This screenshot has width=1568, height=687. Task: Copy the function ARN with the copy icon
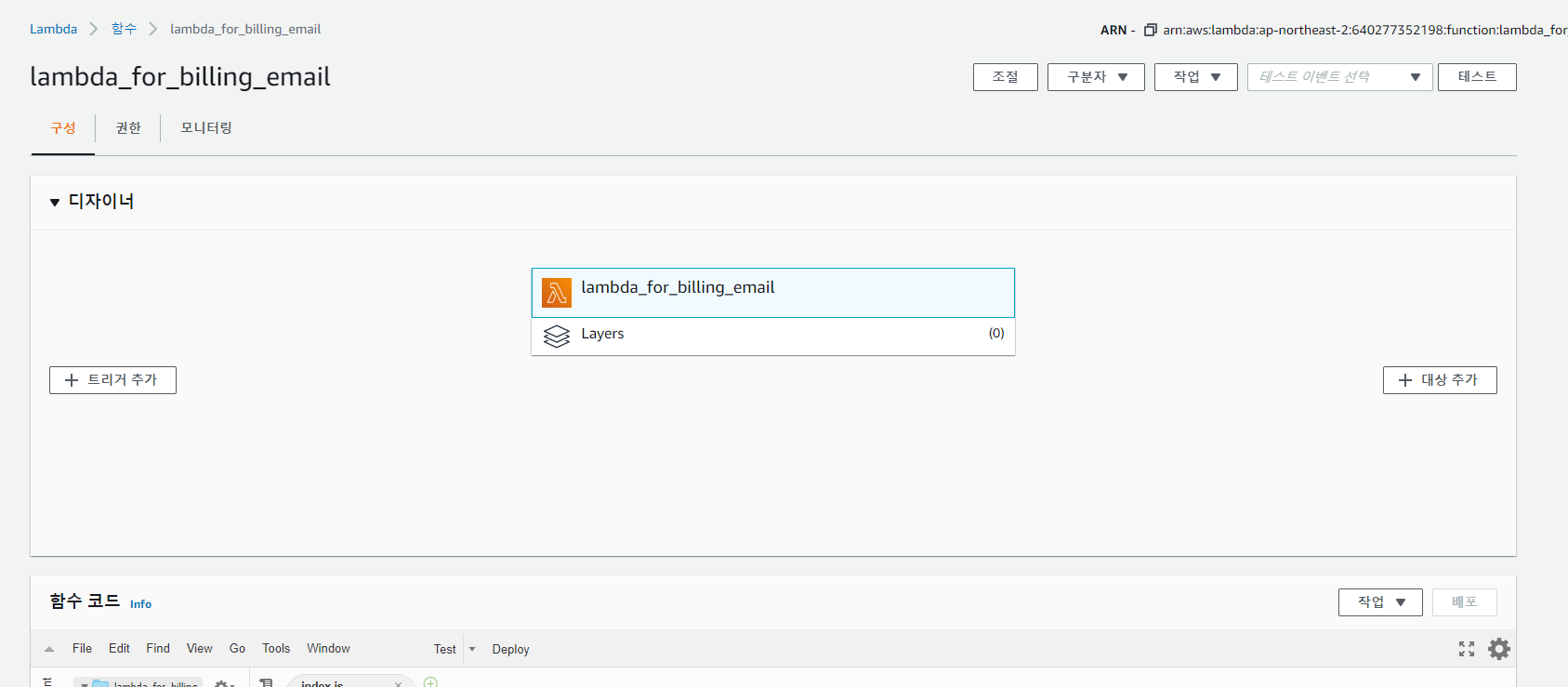1150,30
